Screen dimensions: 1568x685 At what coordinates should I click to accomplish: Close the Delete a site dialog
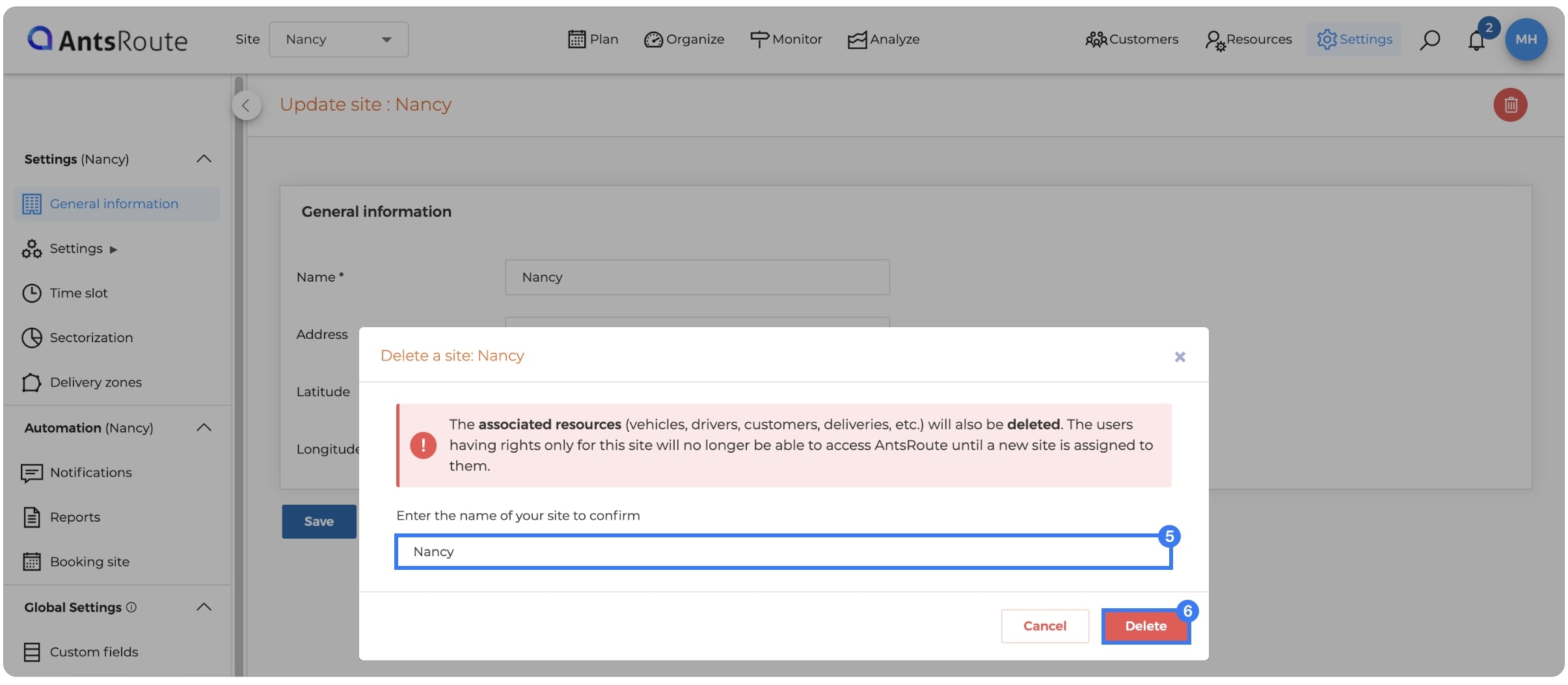click(x=1180, y=356)
